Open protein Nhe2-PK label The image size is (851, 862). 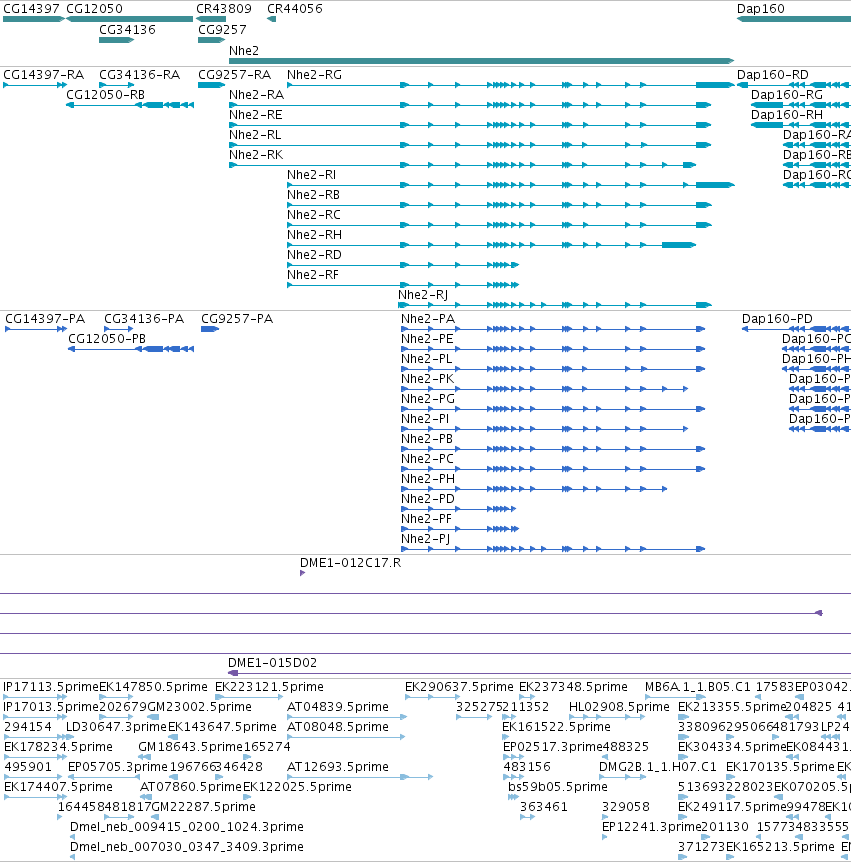tap(428, 379)
